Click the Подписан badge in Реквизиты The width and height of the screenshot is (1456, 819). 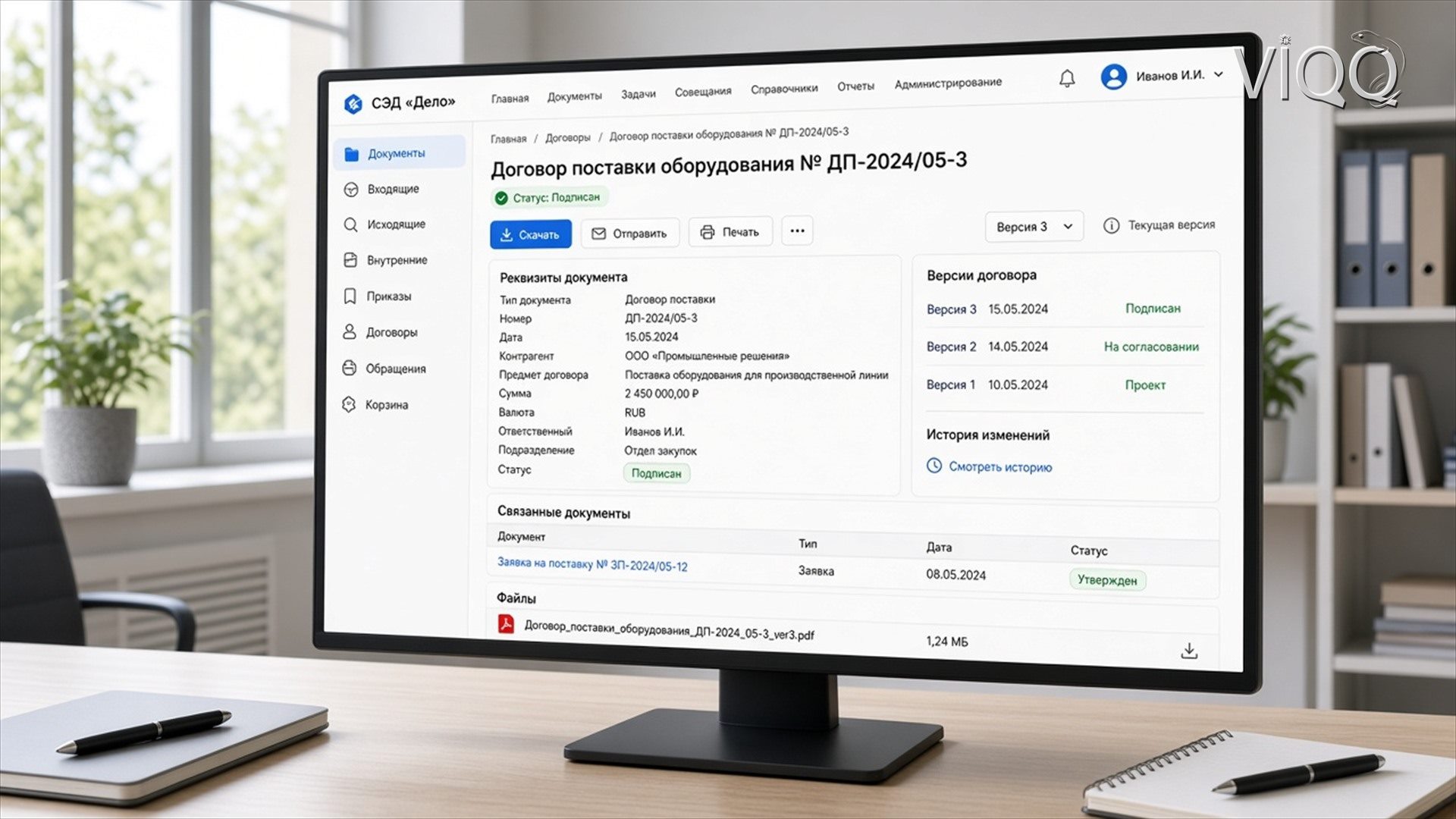(656, 473)
